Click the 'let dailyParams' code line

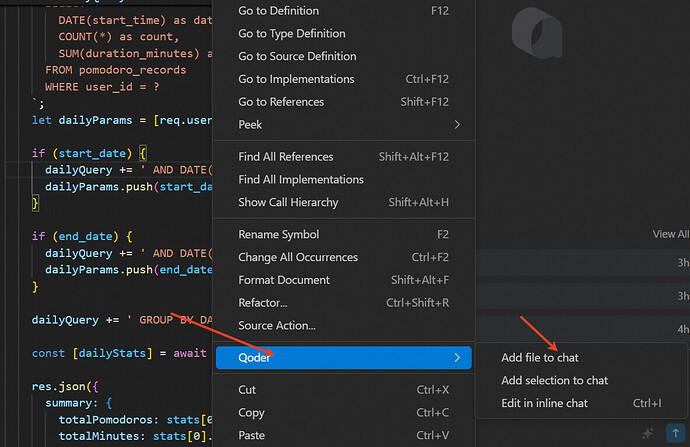[121, 121]
